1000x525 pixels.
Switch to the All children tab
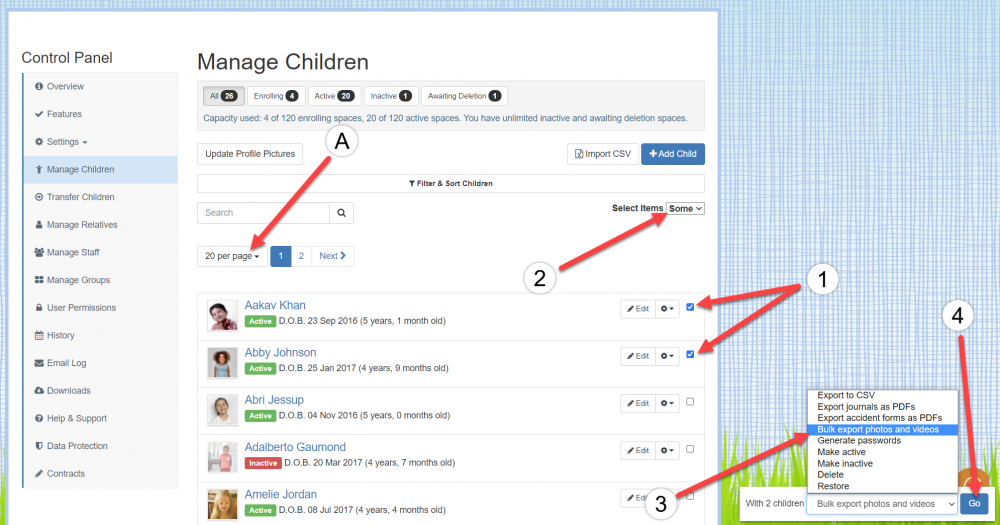[x=223, y=96]
